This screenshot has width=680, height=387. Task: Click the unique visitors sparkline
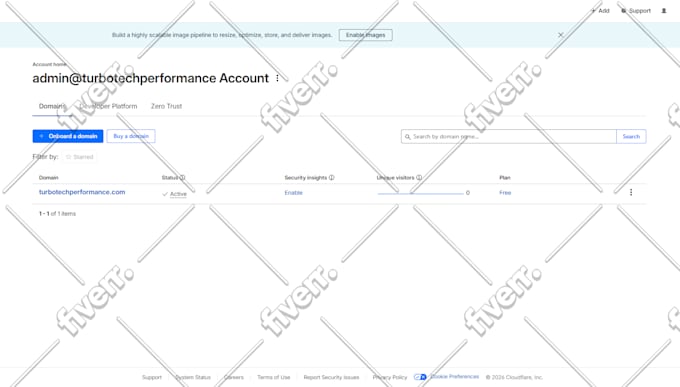point(420,193)
